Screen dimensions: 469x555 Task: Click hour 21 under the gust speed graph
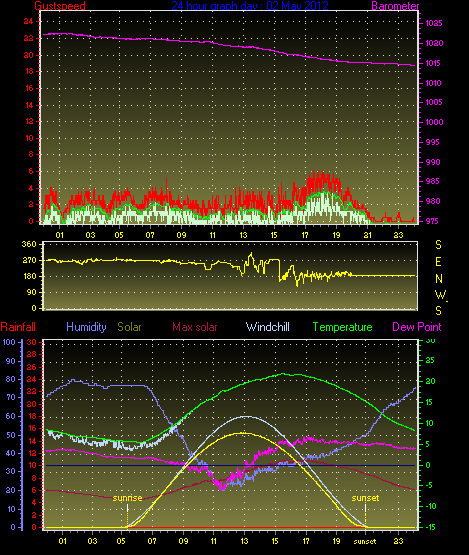point(368,235)
